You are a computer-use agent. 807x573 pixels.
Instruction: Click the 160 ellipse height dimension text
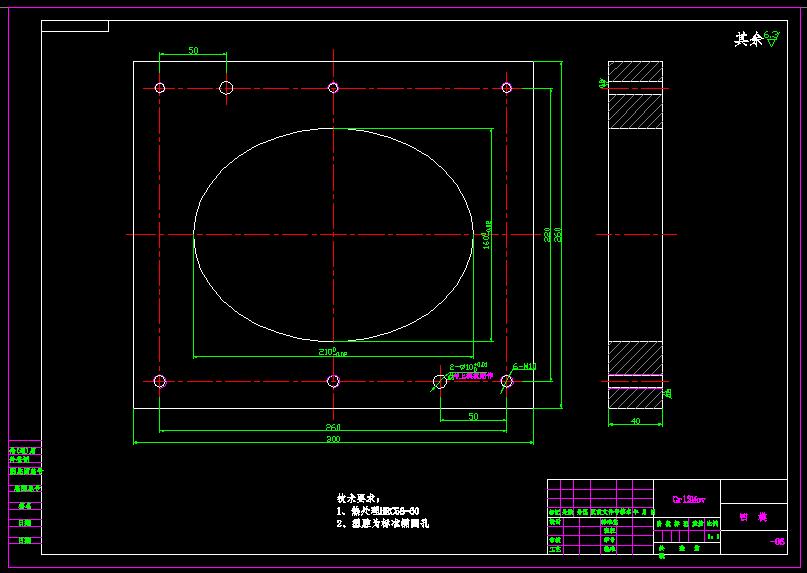click(x=487, y=235)
